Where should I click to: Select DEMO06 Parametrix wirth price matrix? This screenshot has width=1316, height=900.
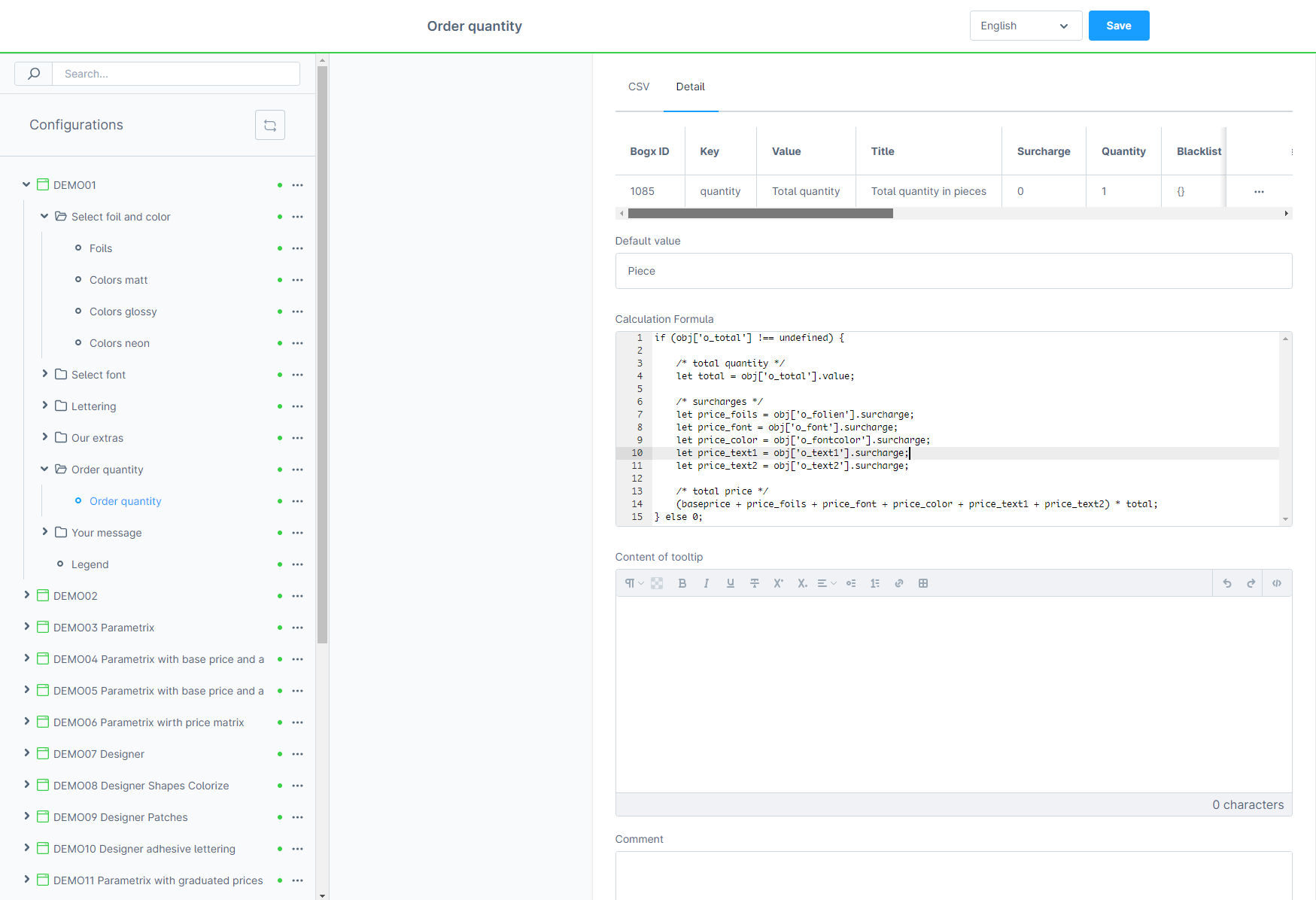149,722
